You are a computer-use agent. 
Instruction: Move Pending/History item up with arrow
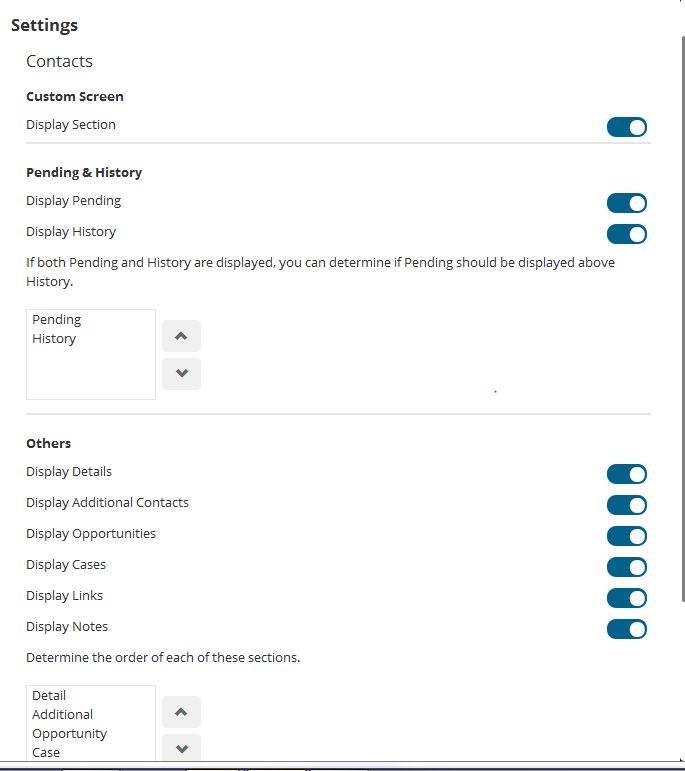pyautogui.click(x=181, y=336)
